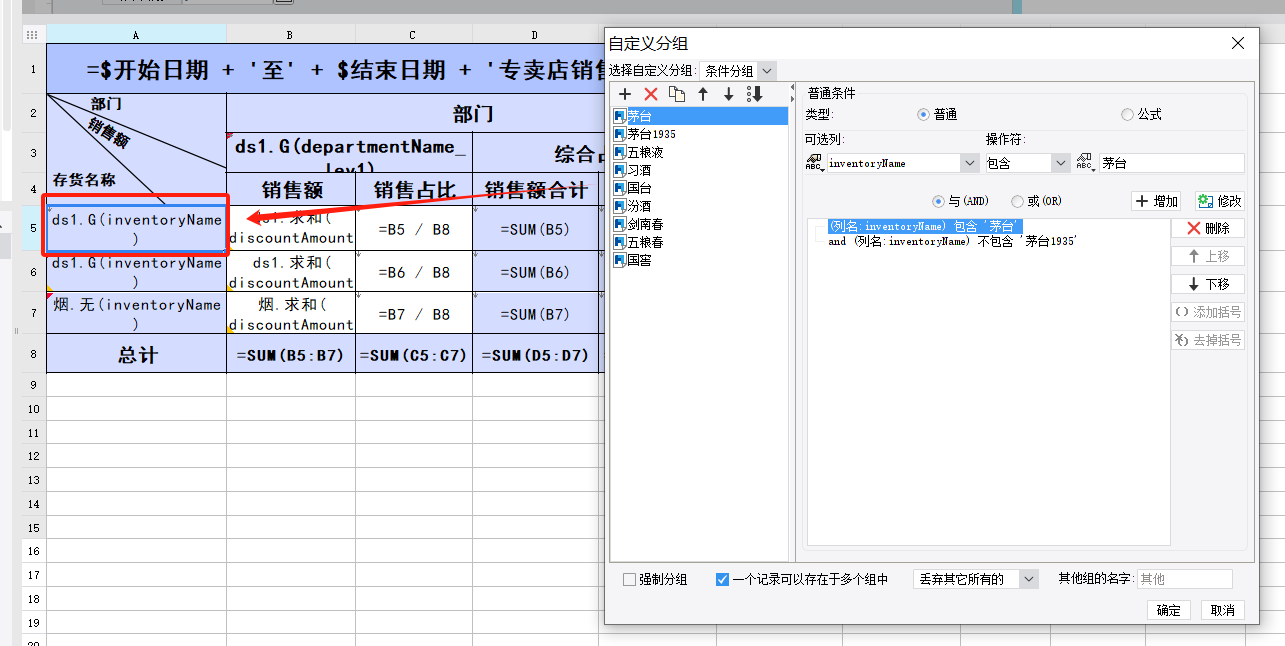Screen dimensions: 1285x646
Task: Click the copy group icon
Action: [x=677, y=94]
